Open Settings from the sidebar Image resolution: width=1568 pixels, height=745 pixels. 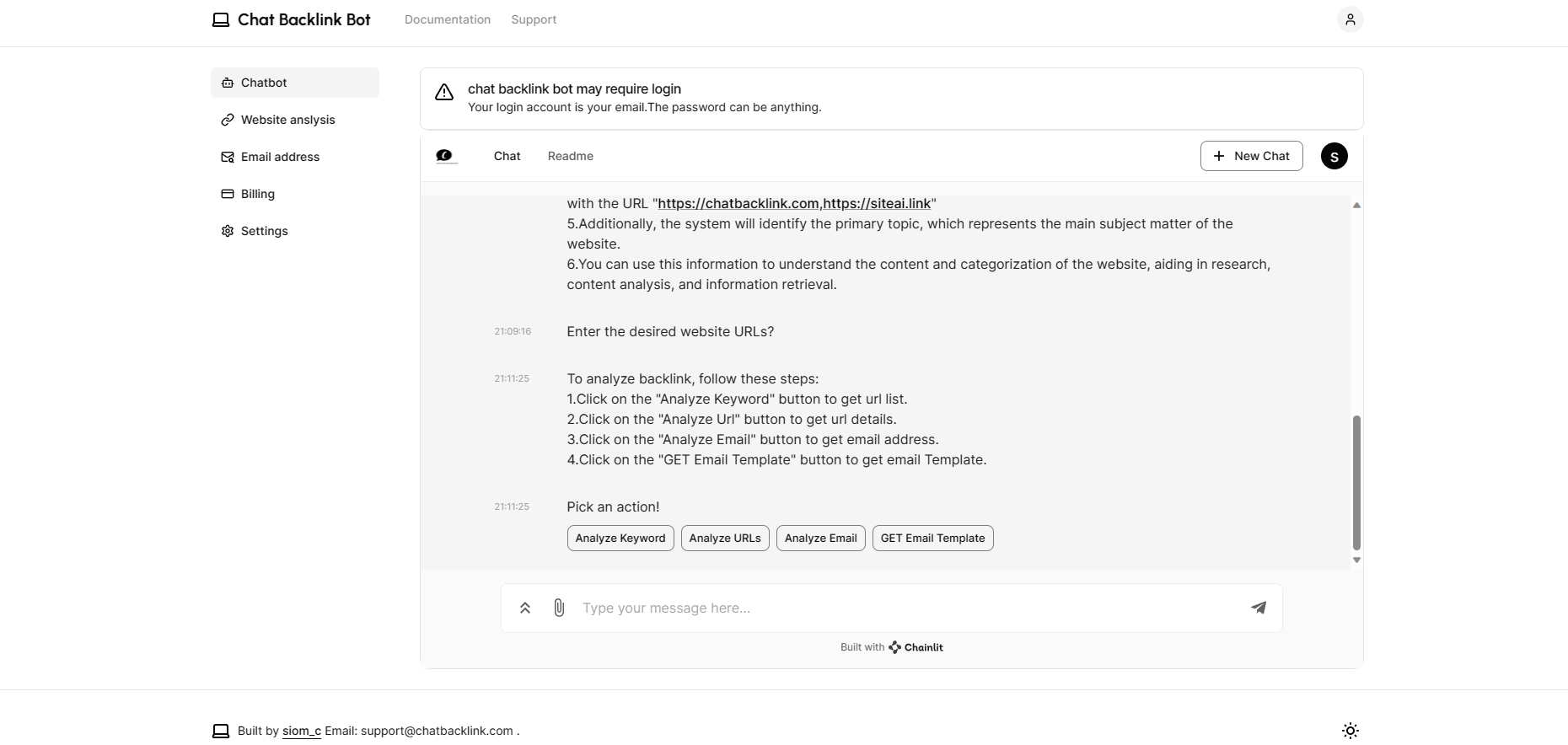point(264,231)
